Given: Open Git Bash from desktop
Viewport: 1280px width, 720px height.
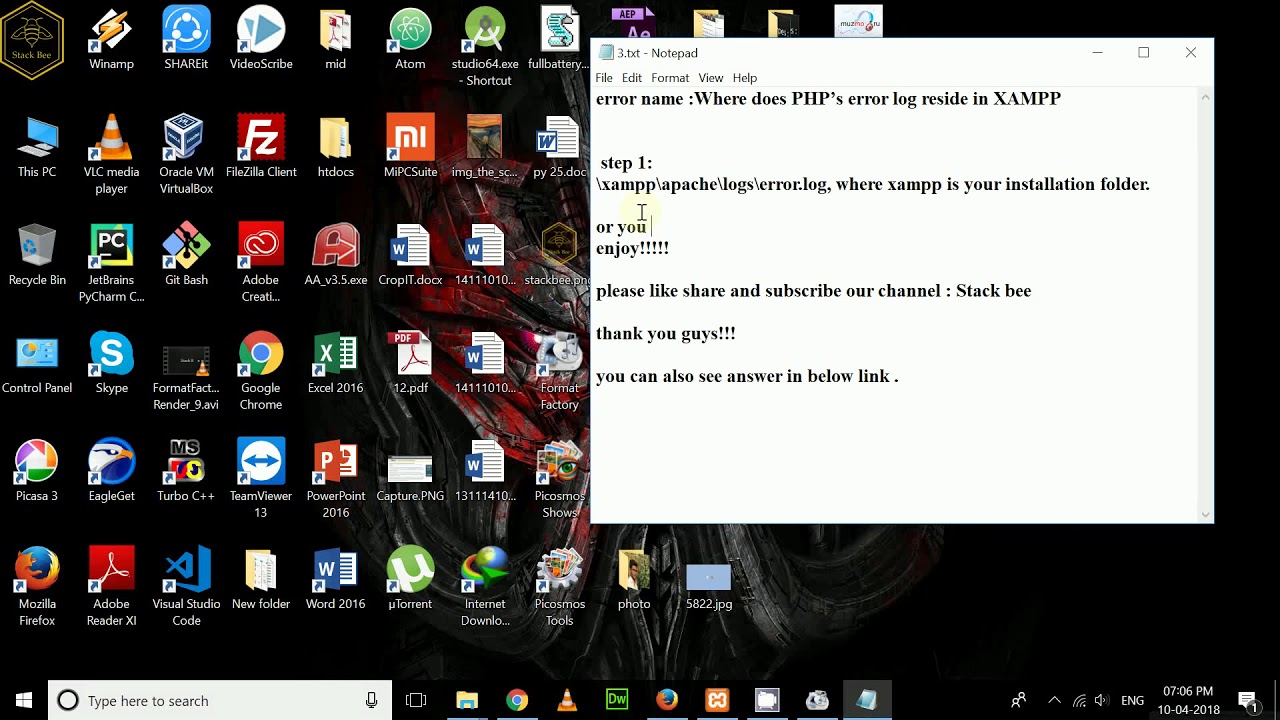Looking at the screenshot, I should 186,255.
